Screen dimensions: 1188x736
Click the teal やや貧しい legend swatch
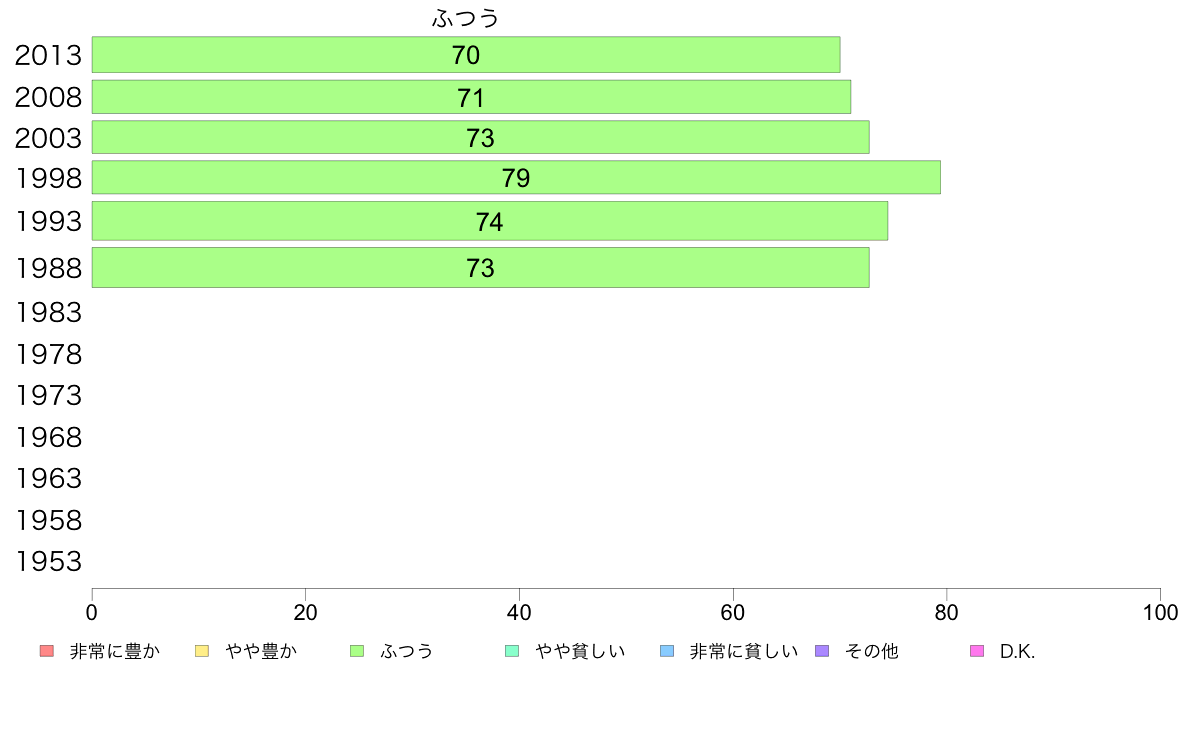coord(512,651)
